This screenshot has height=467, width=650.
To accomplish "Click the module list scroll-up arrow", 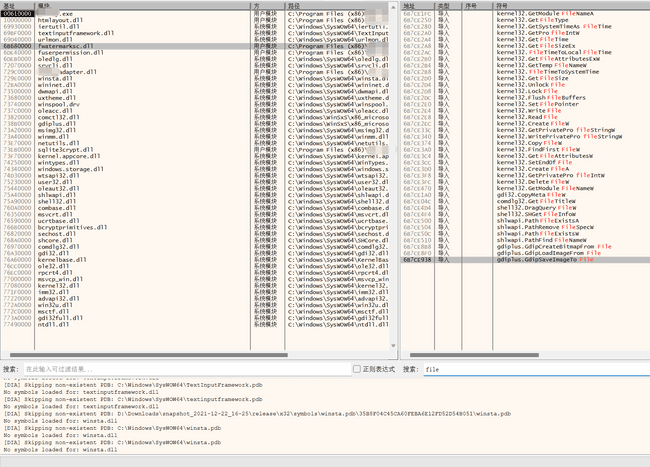I will [393, 7].
